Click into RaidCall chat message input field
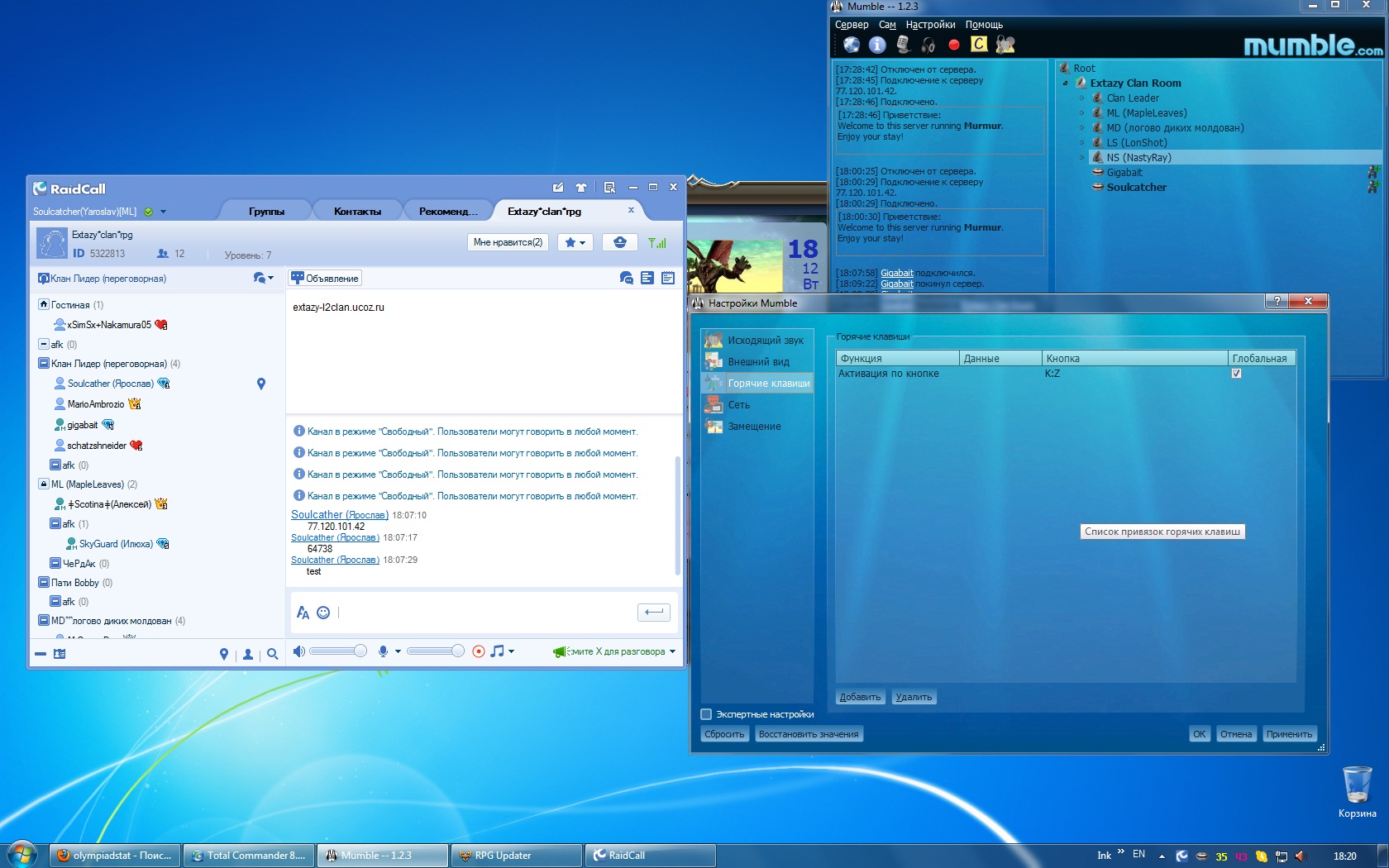Screen dimensions: 1389x868 tap(485, 613)
